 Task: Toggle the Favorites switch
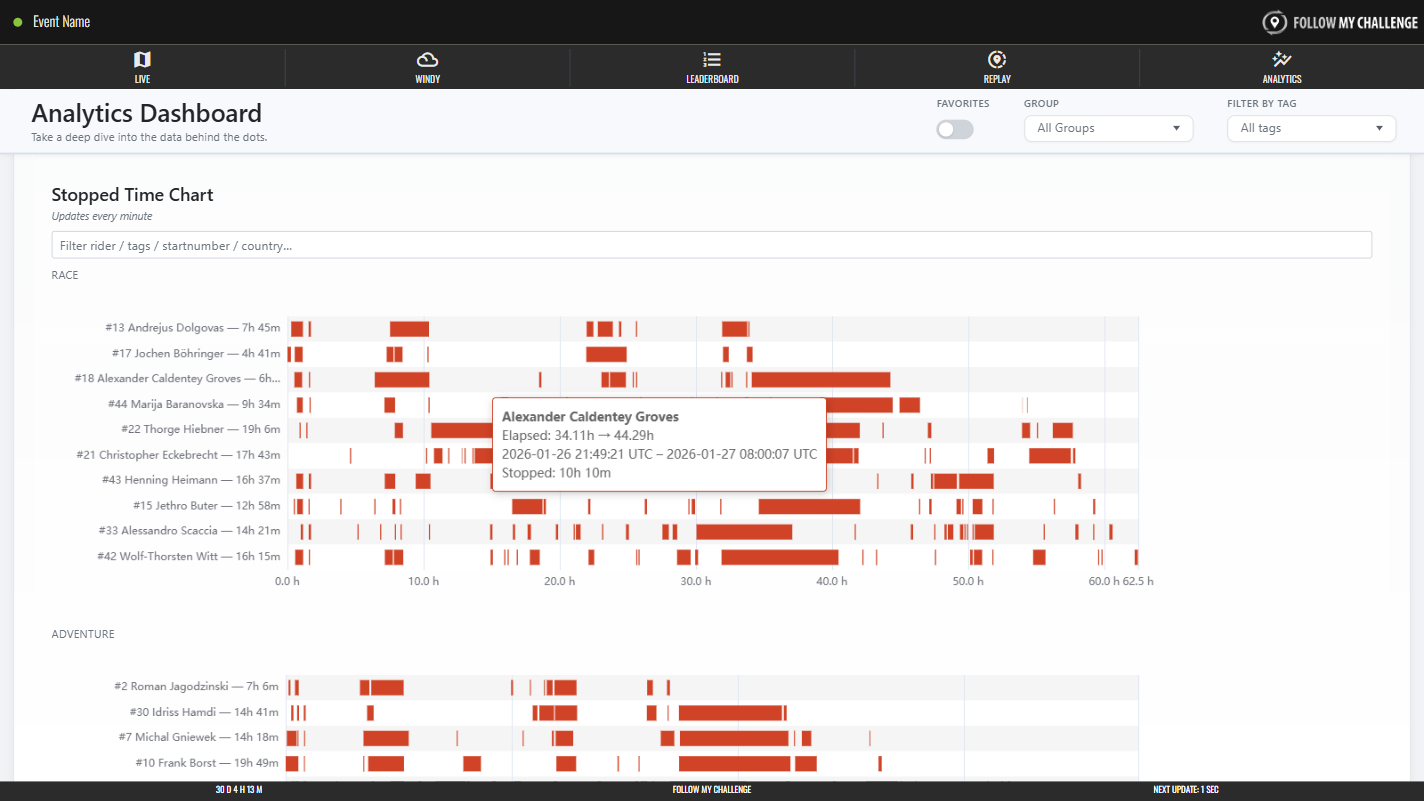click(954, 129)
